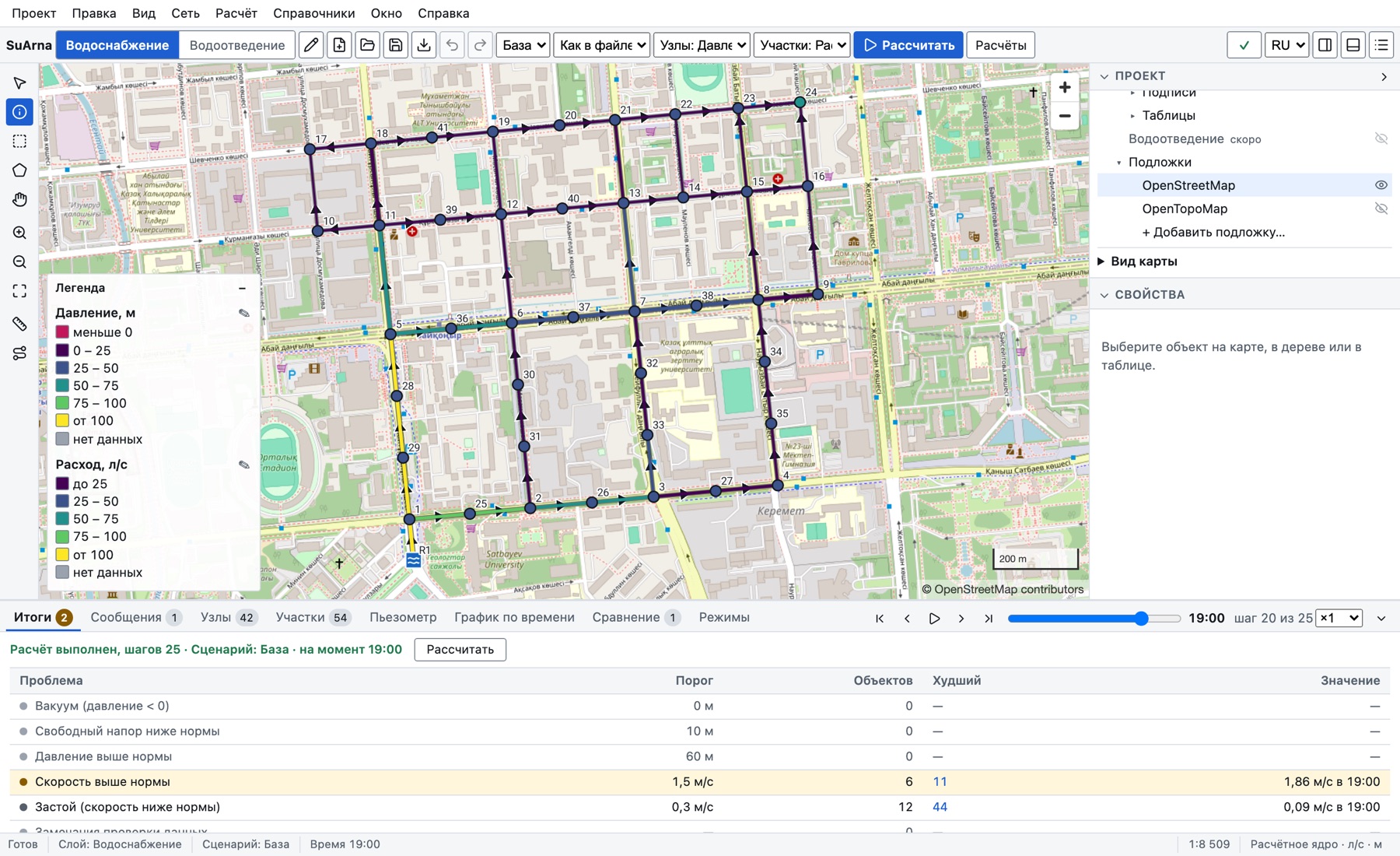
Task: Toggle the side panel layout
Action: click(x=1325, y=45)
